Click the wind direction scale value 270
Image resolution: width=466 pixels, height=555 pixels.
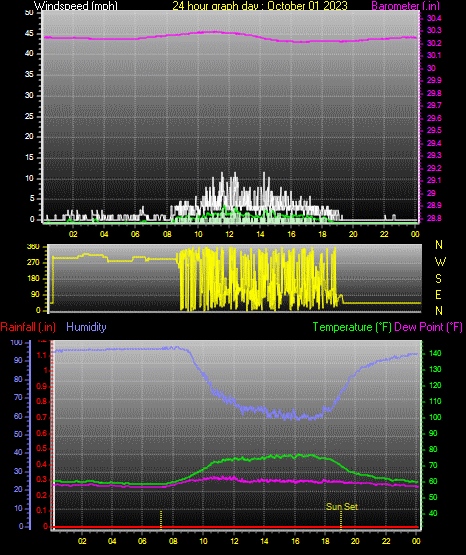tap(33, 262)
